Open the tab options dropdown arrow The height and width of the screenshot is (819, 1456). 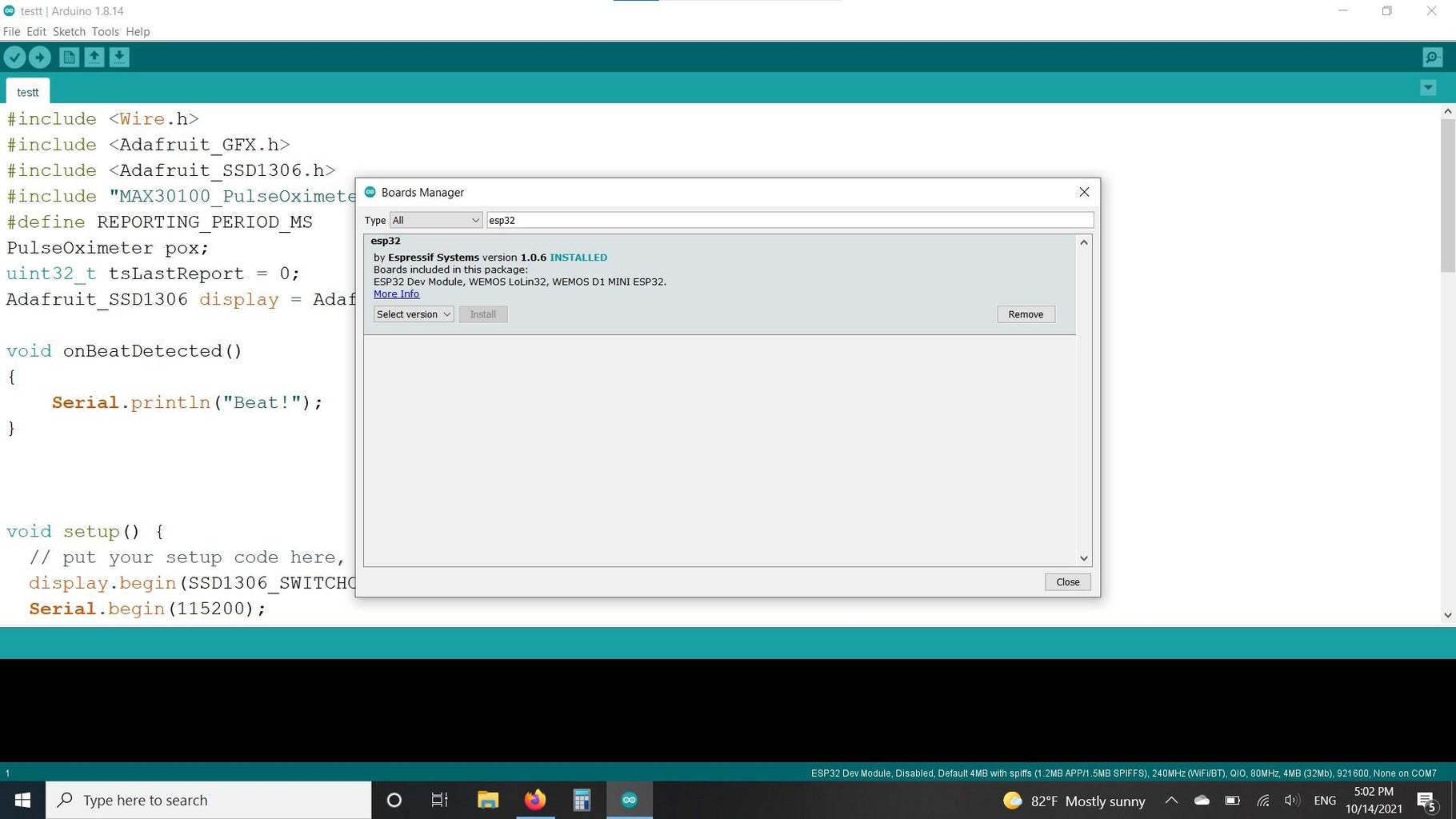point(1428,88)
